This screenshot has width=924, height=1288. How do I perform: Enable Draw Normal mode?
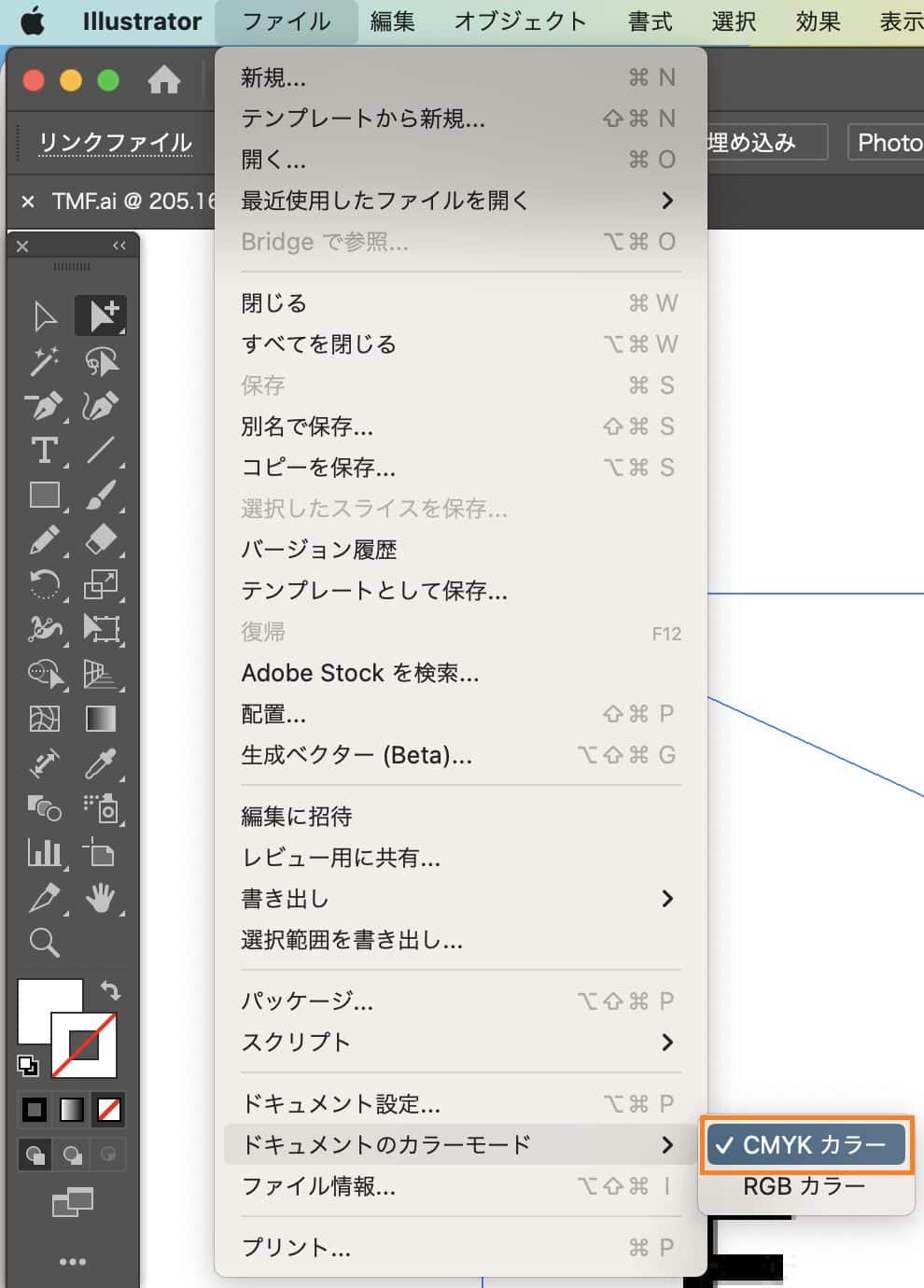[35, 1155]
